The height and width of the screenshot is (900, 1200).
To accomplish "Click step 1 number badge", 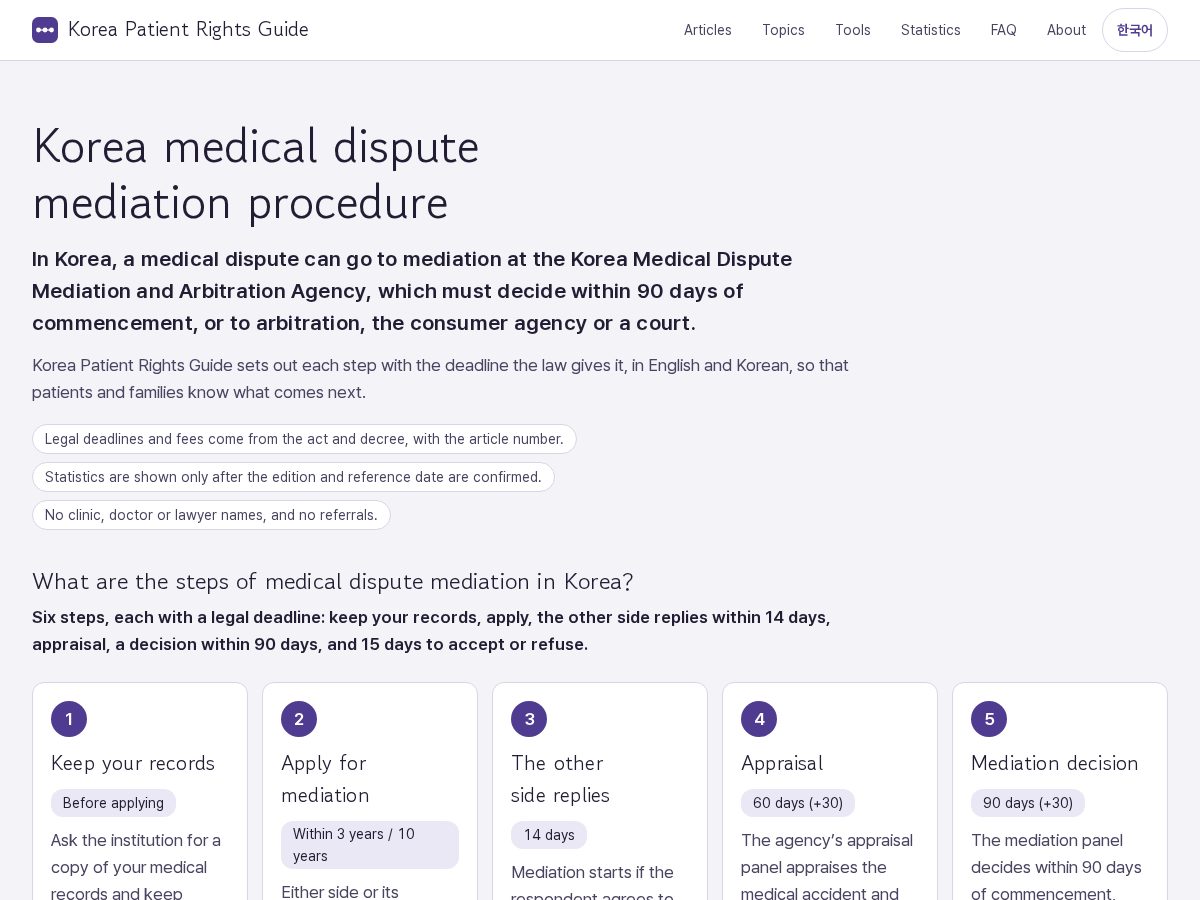I will pyautogui.click(x=69, y=719).
